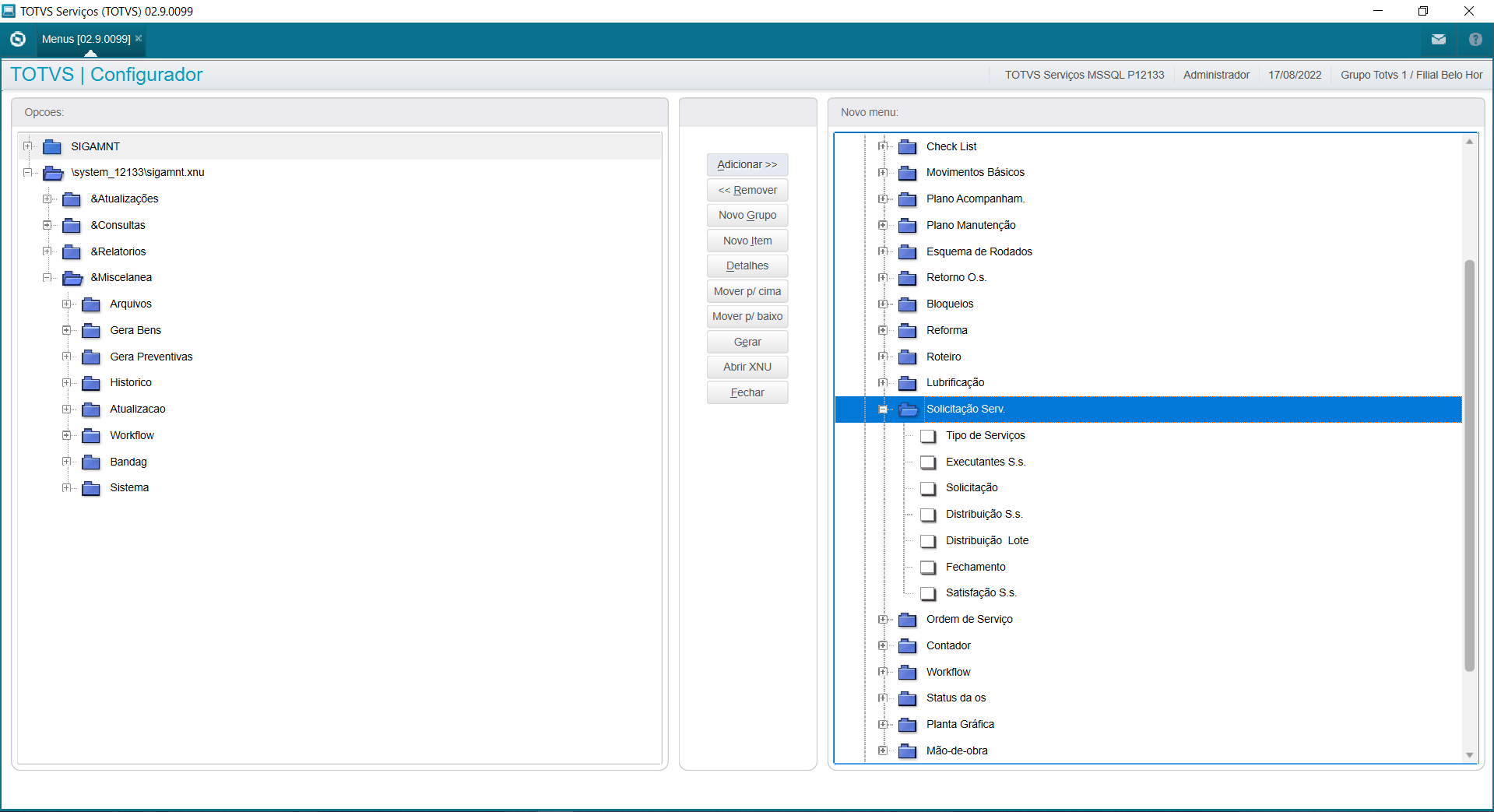1494x812 pixels.
Task: Click the Gera Bens folder icon
Action: pyautogui.click(x=91, y=331)
